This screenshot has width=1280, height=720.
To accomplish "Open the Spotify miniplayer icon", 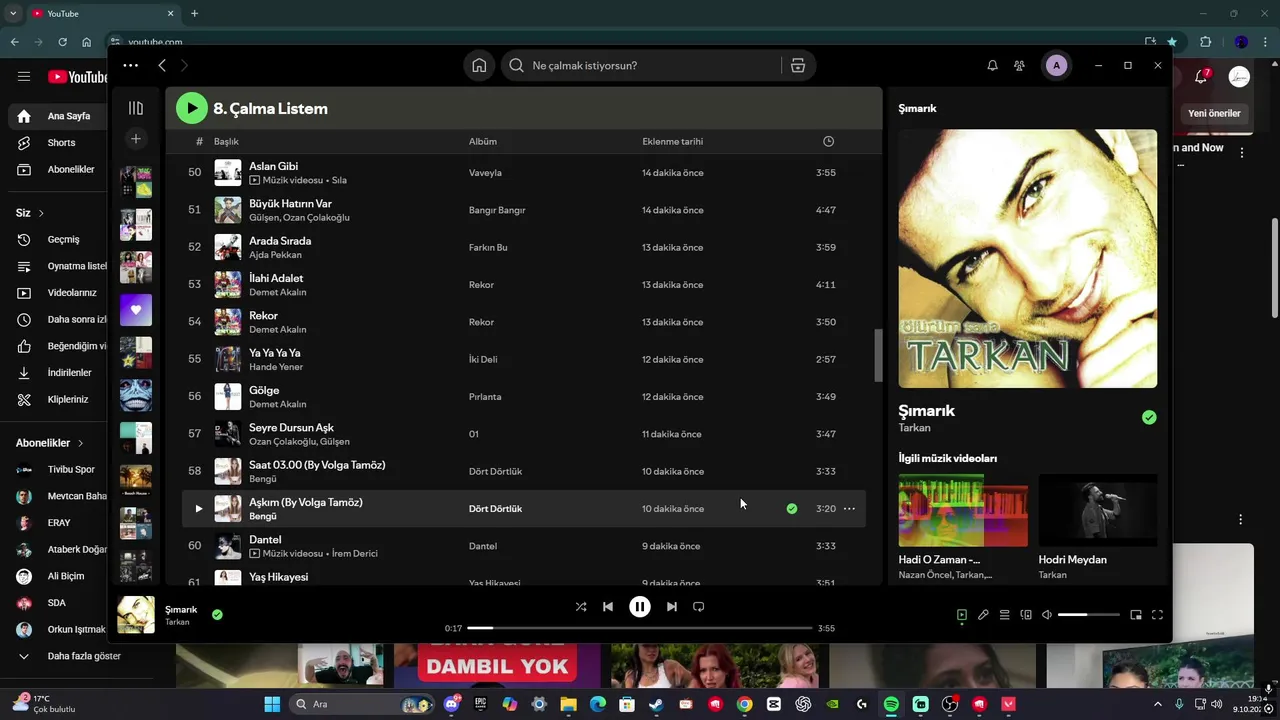I will tap(1136, 615).
